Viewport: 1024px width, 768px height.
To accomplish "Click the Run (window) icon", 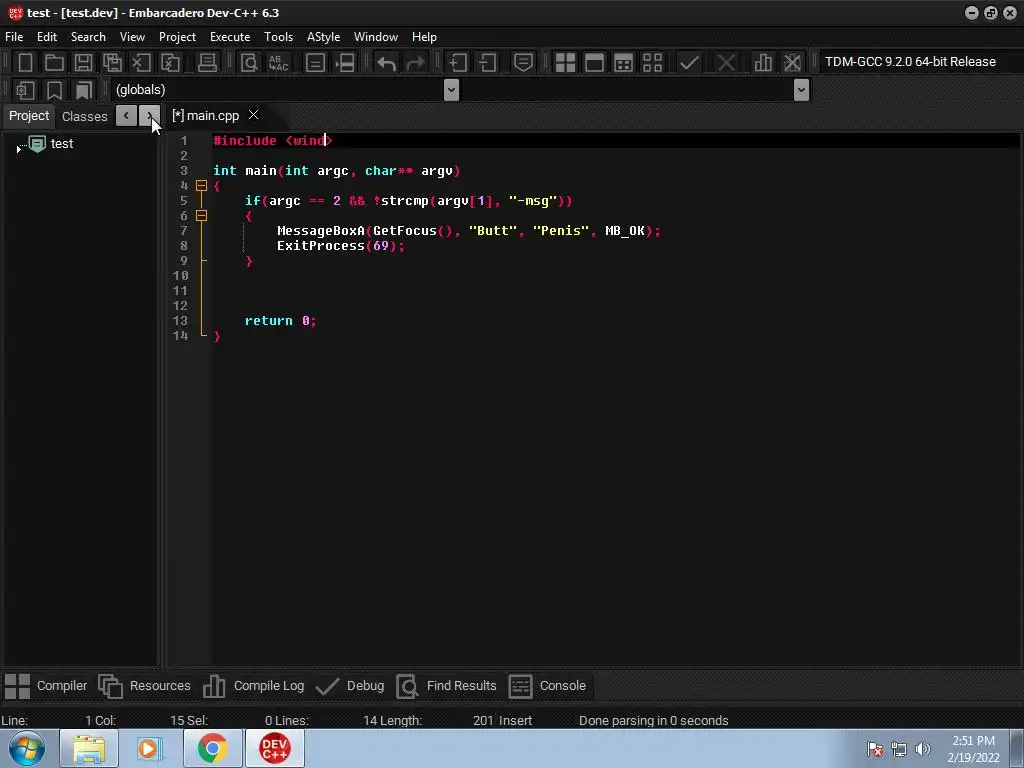I will tap(594, 63).
